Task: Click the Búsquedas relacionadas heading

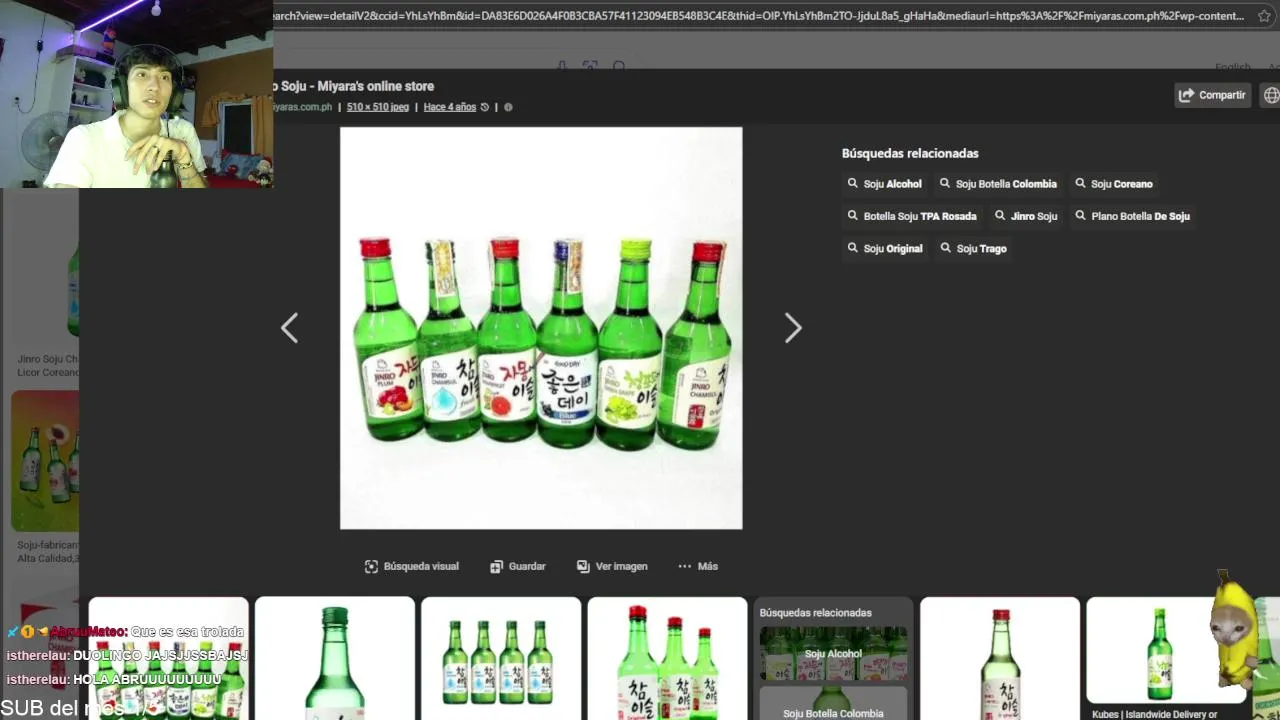Action: [910, 153]
